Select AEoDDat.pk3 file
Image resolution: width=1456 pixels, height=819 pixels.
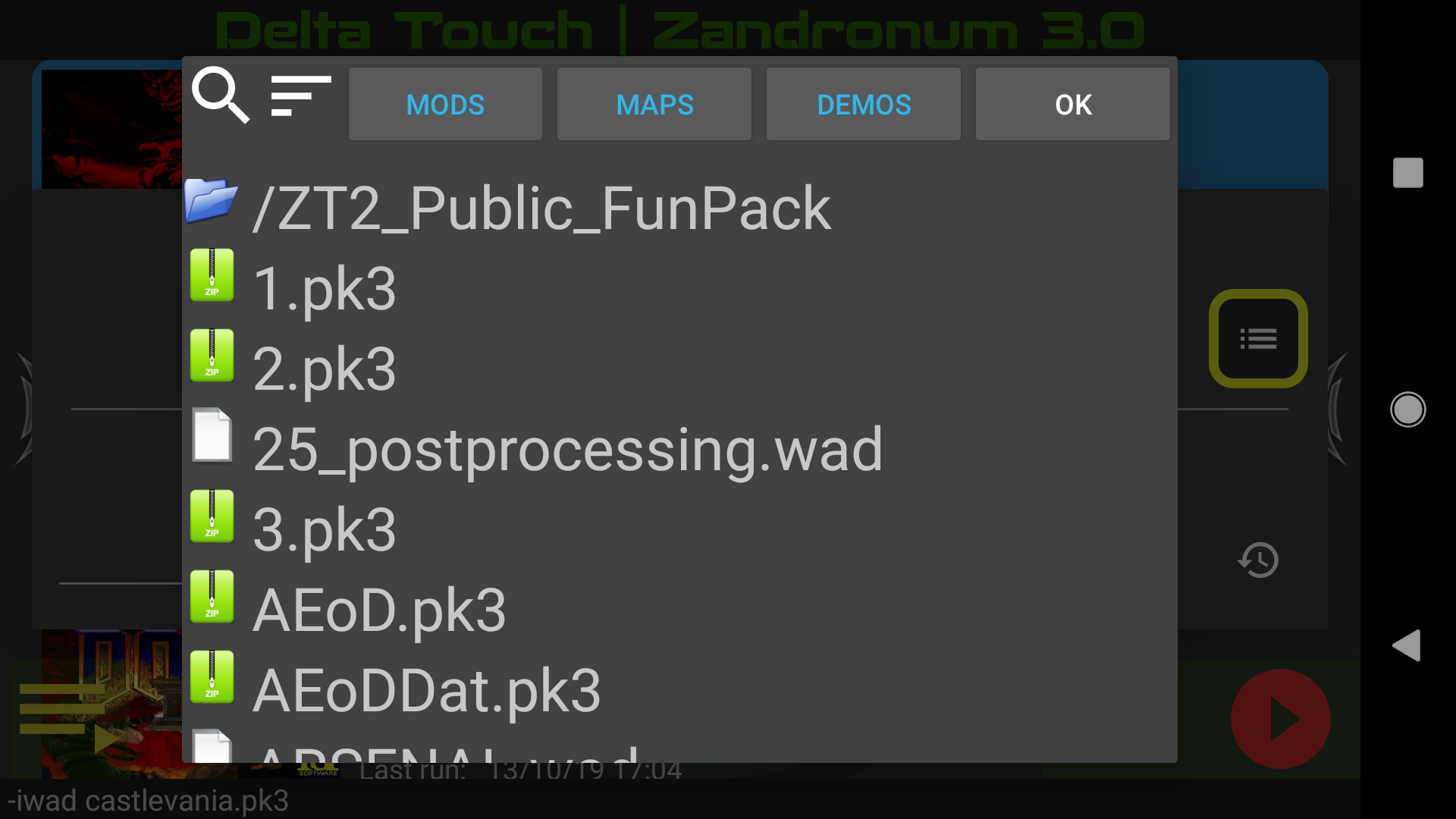[679, 691]
